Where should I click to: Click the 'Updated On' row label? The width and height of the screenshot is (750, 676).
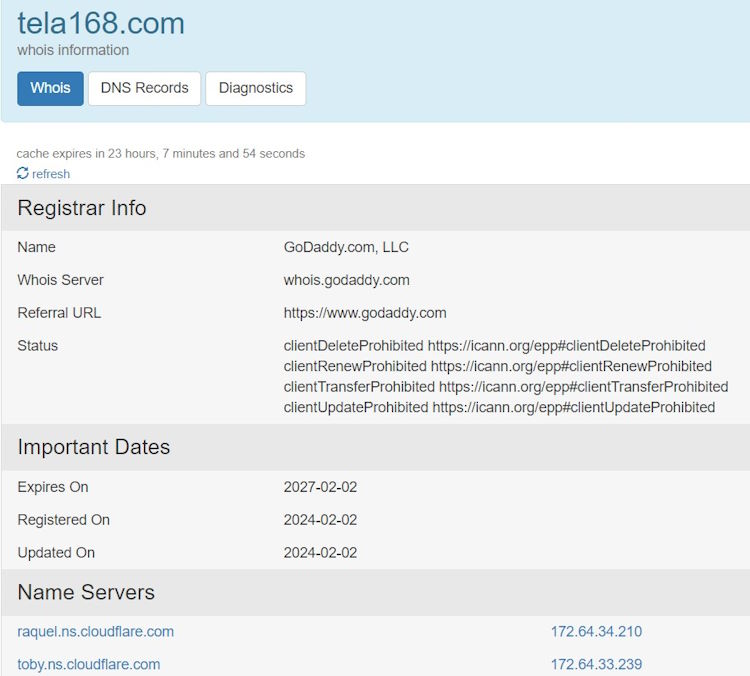[56, 553]
